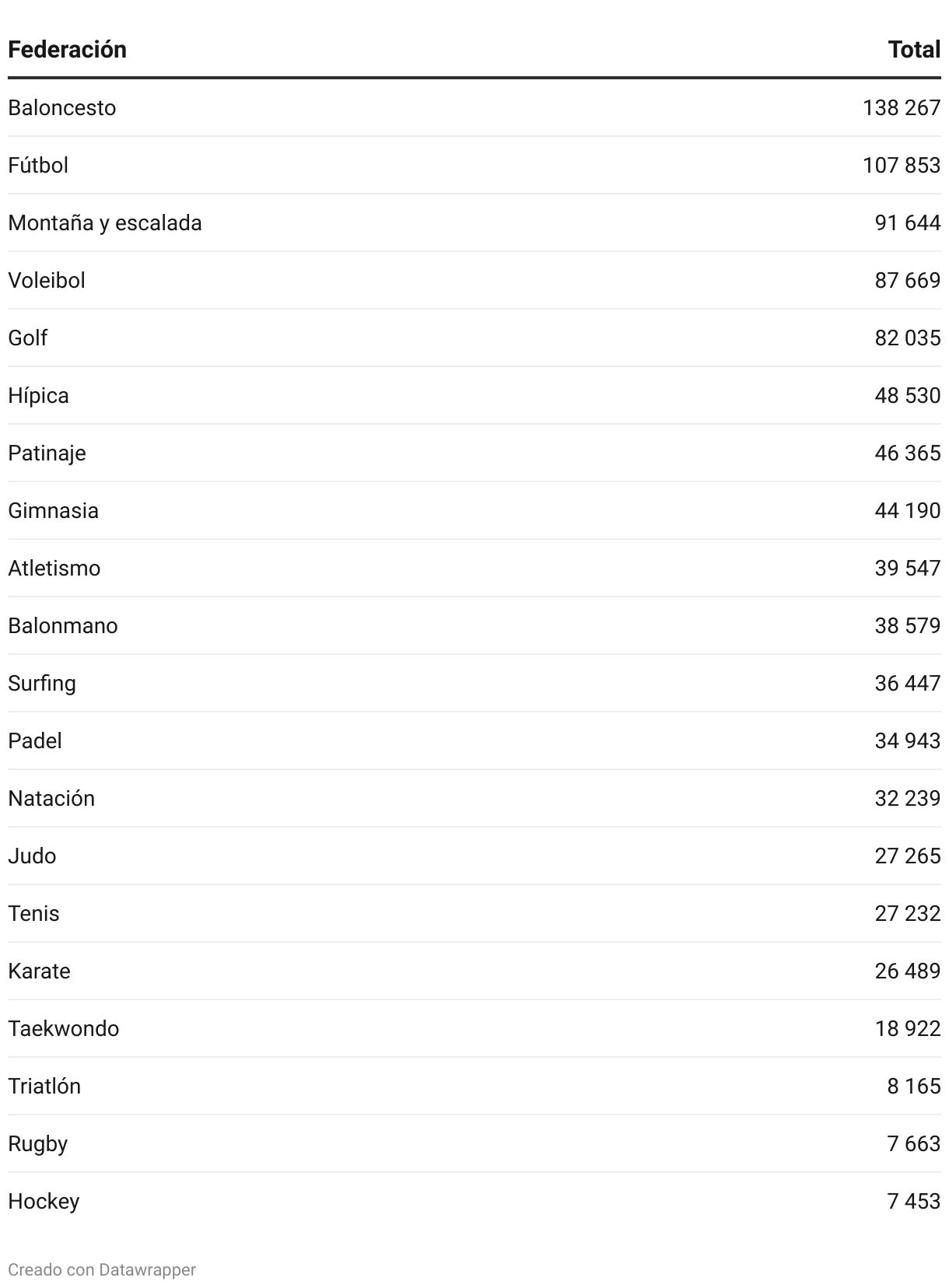Click the Federación column header

coord(67,50)
